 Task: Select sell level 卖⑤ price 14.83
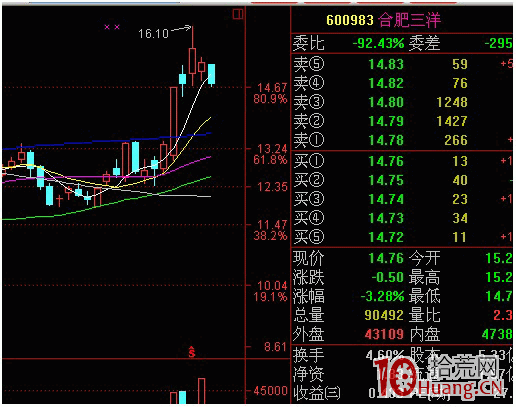click(x=386, y=64)
